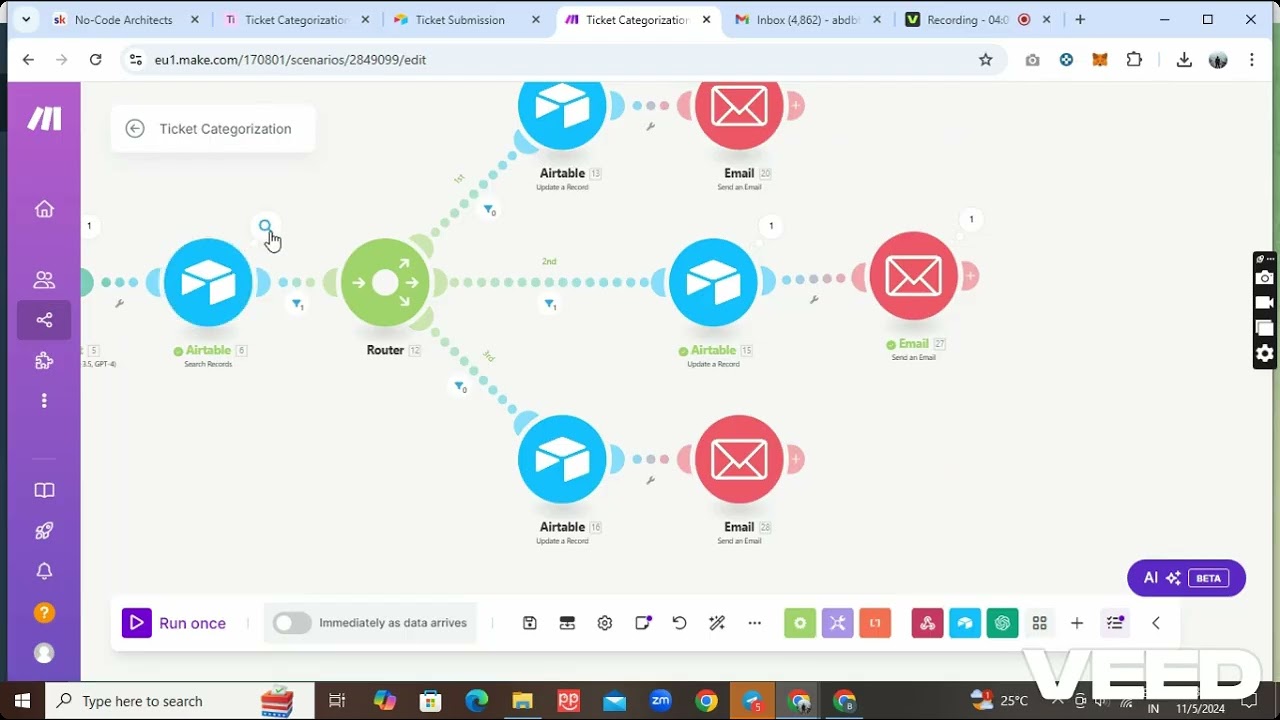The width and height of the screenshot is (1280, 720).
Task: Open the orange Help question icon
Action: (44, 612)
